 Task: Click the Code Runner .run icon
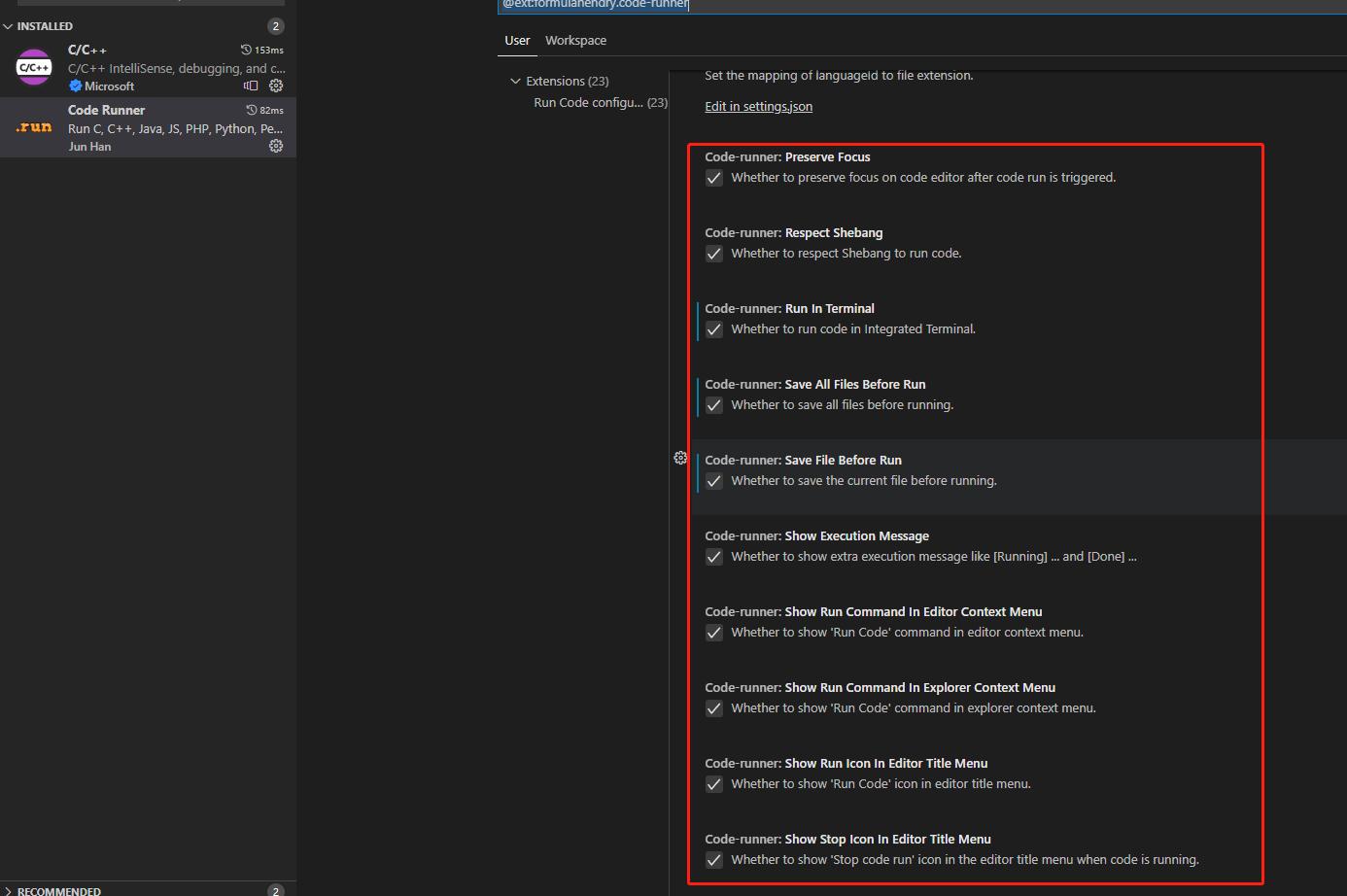(33, 126)
